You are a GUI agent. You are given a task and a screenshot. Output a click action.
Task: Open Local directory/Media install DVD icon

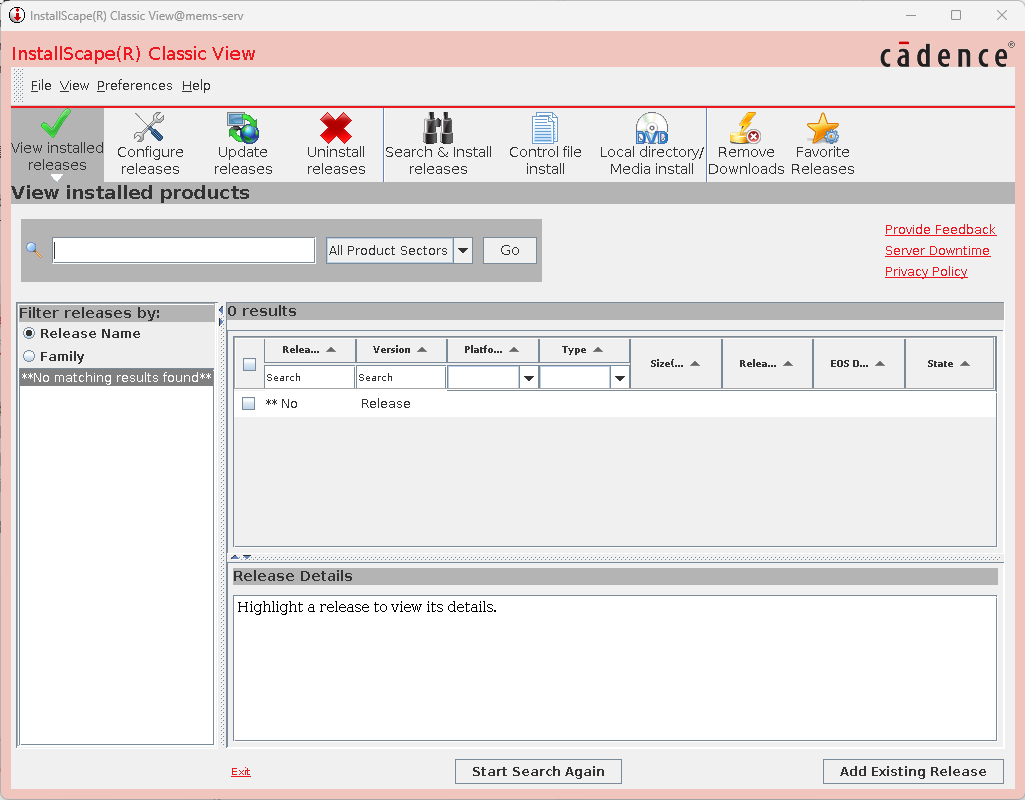coord(652,127)
